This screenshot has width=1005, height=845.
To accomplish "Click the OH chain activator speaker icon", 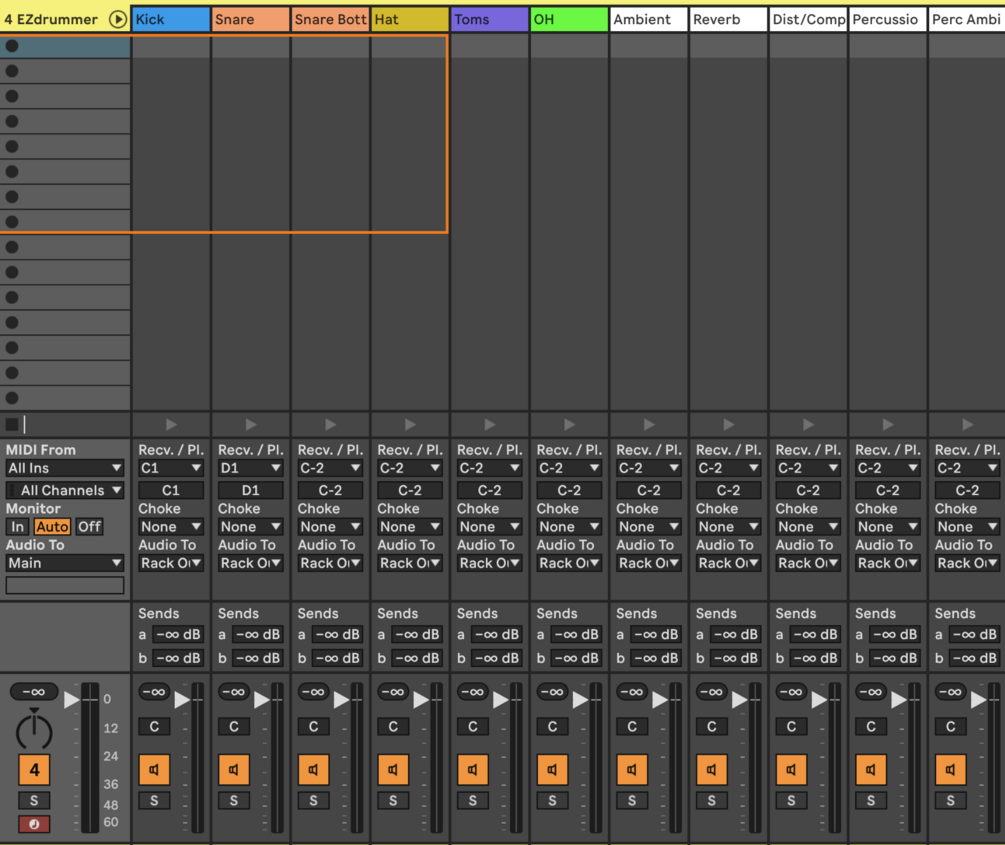I will click(552, 769).
